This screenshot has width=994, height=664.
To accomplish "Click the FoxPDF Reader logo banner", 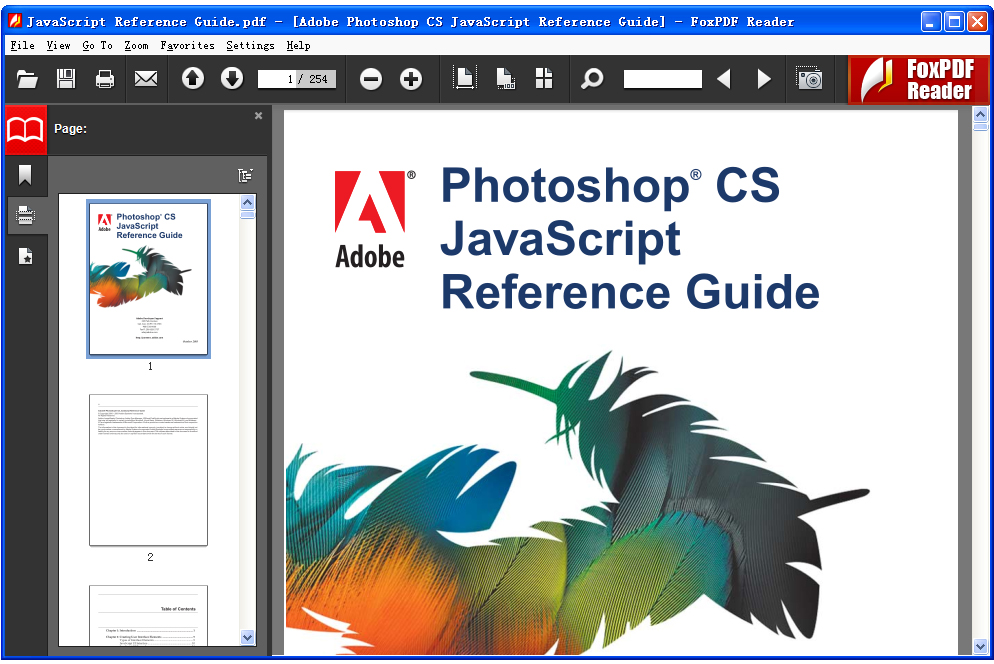I will click(x=918, y=79).
